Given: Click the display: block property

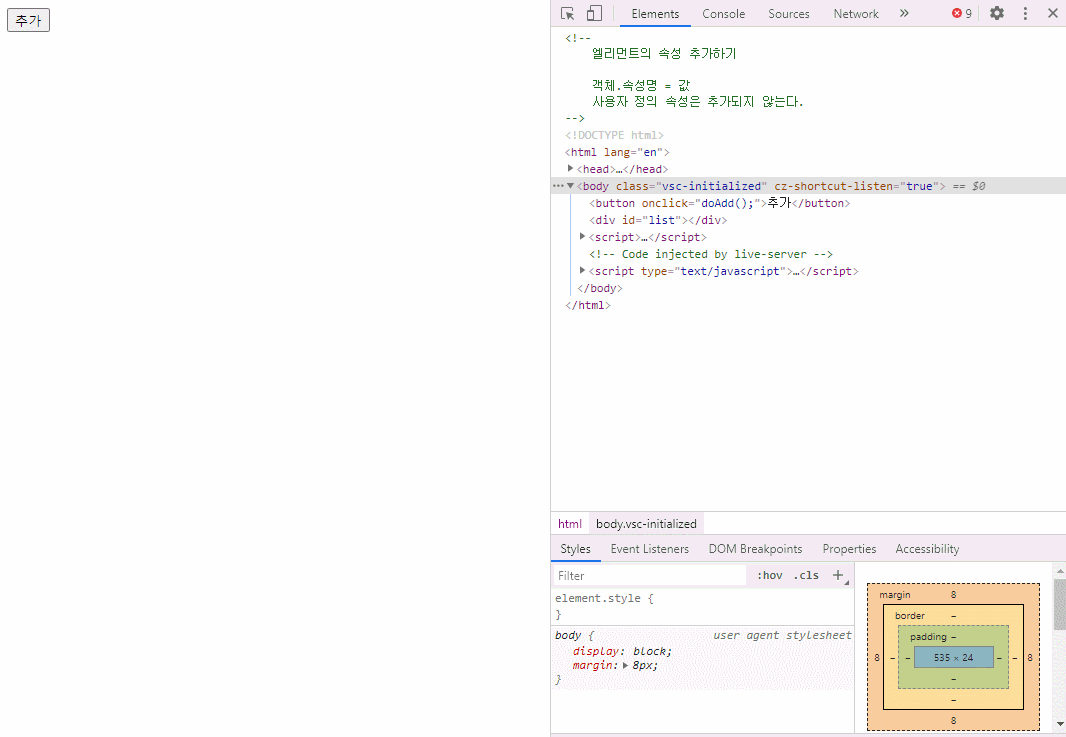Looking at the screenshot, I should [x=622, y=651].
